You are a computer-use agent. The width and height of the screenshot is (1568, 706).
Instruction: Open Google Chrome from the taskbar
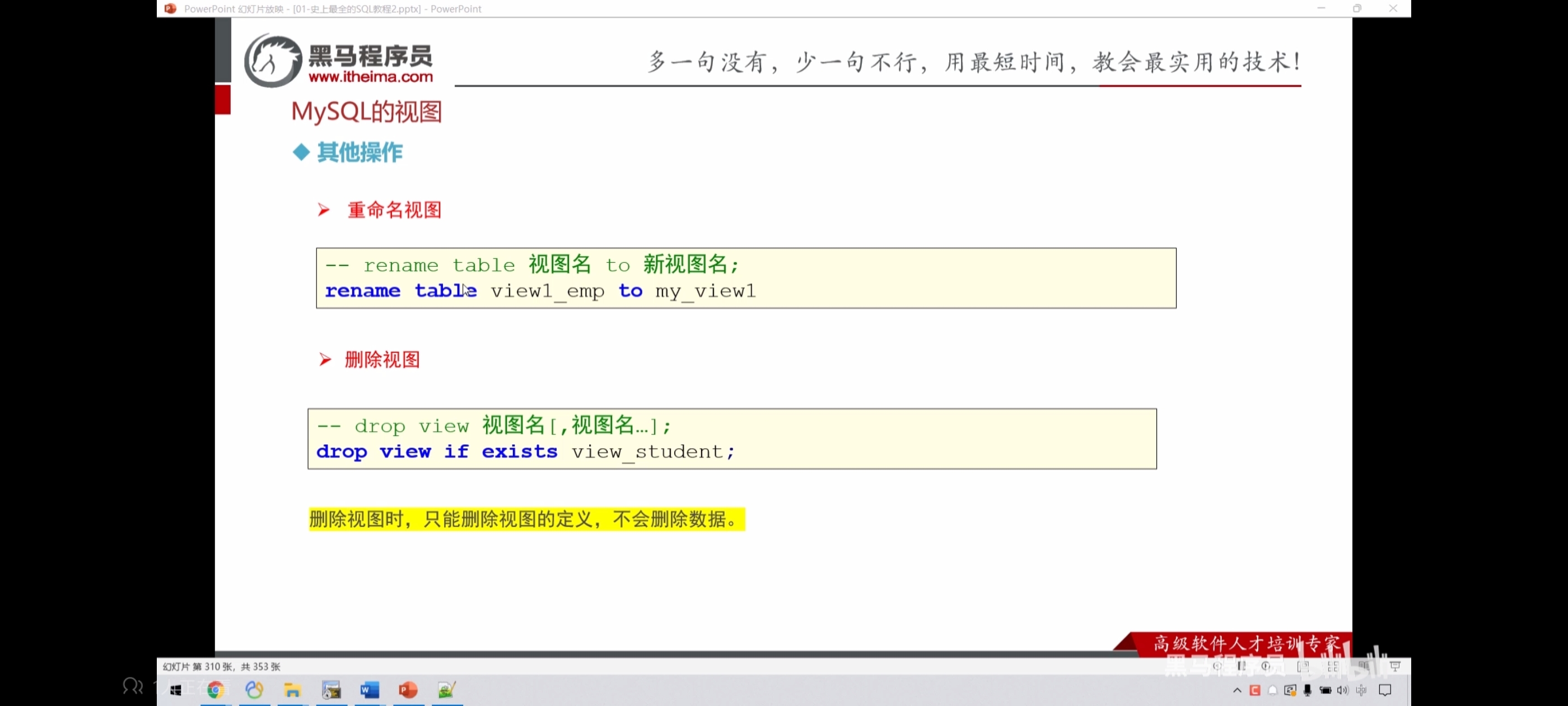pyautogui.click(x=216, y=690)
